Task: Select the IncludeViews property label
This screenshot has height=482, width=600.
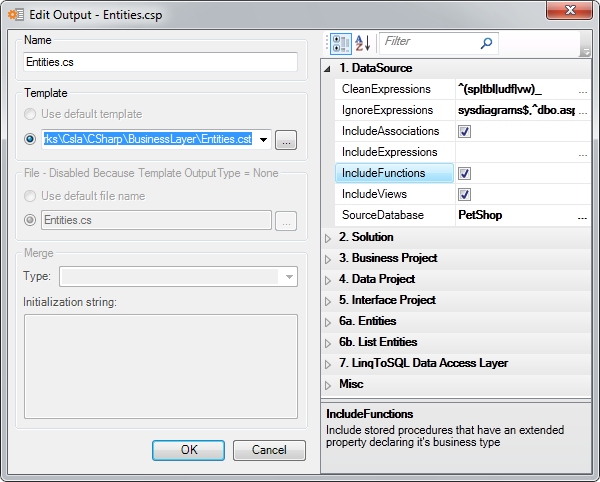Action: point(374,194)
